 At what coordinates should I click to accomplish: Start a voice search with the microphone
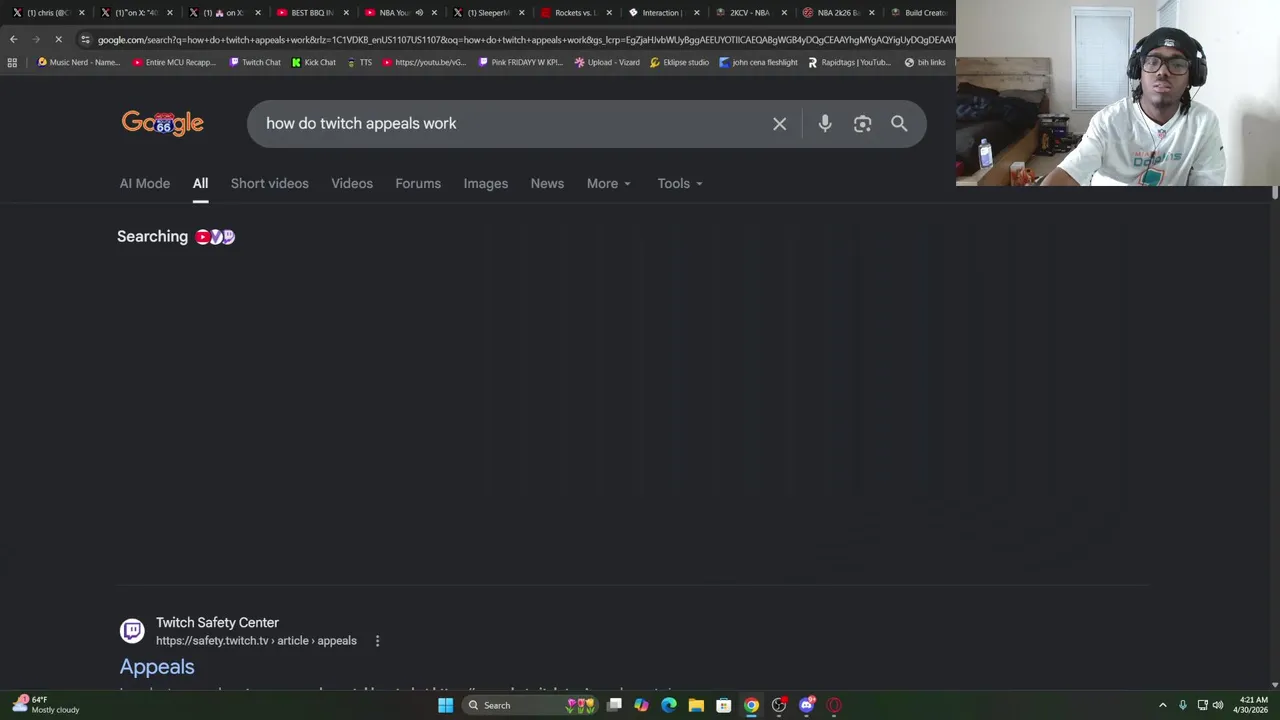(x=825, y=124)
